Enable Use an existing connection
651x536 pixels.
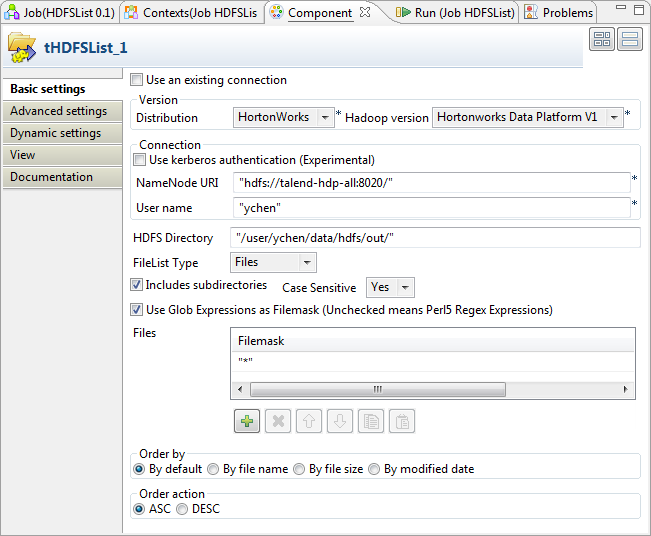coord(138,80)
